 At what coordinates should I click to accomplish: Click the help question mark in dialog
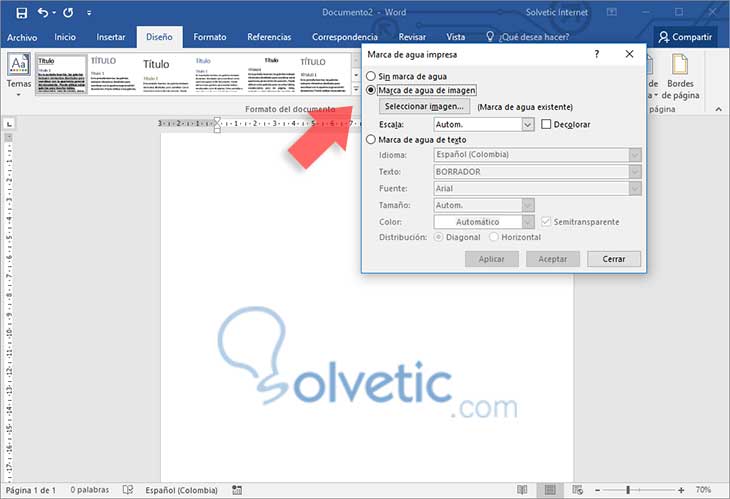tap(597, 54)
